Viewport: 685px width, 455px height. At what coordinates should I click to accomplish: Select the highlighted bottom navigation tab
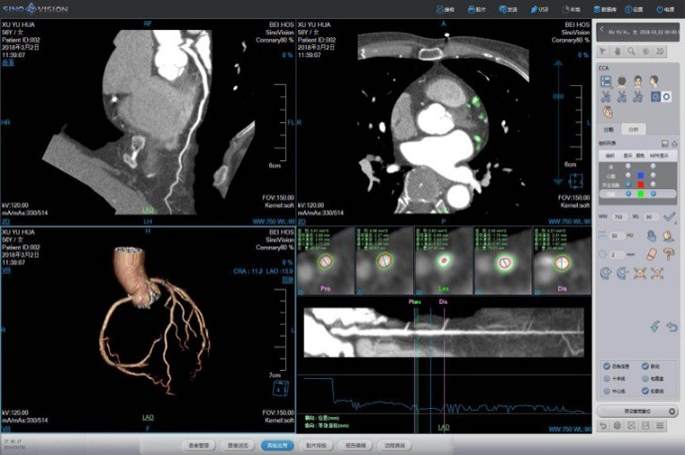click(x=272, y=445)
